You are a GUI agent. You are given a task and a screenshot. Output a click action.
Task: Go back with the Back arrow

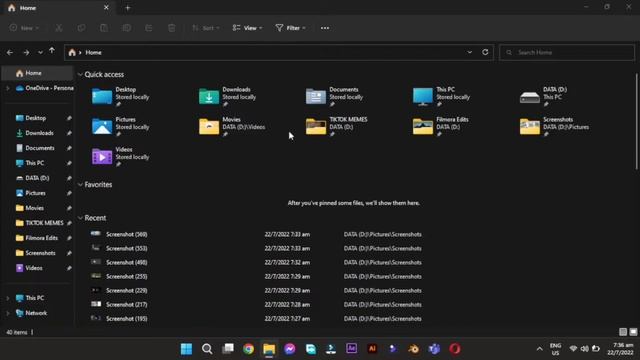[x=10, y=52]
